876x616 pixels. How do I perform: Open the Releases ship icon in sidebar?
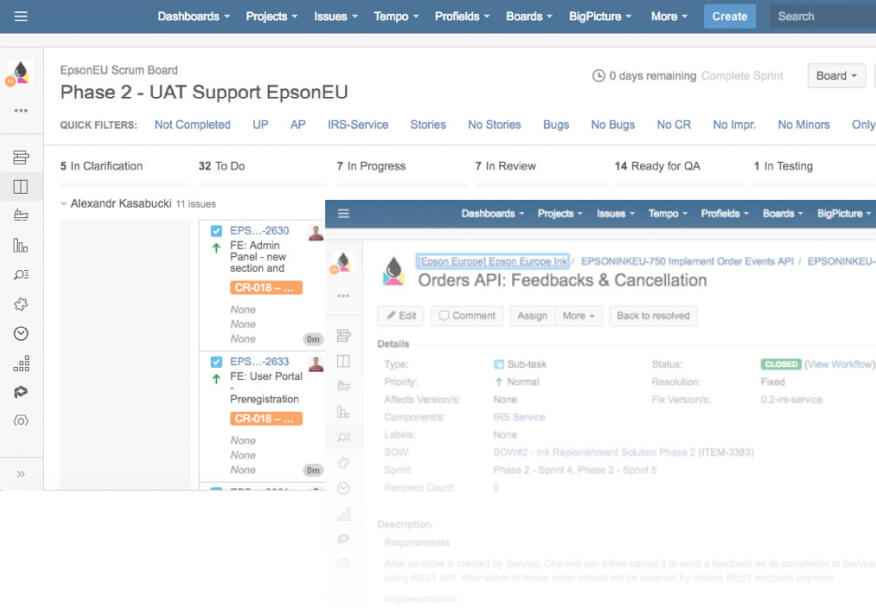[21, 215]
